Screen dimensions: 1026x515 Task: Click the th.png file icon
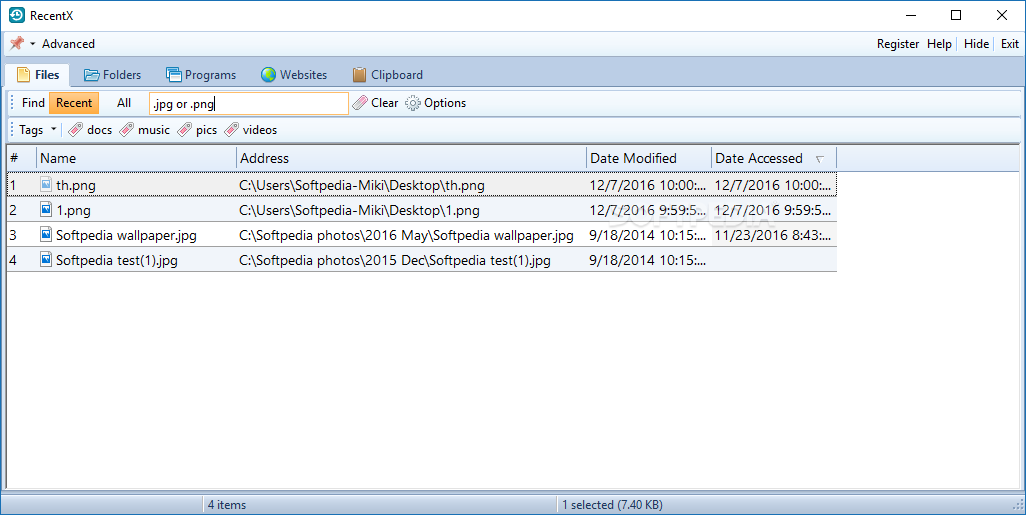point(46,185)
